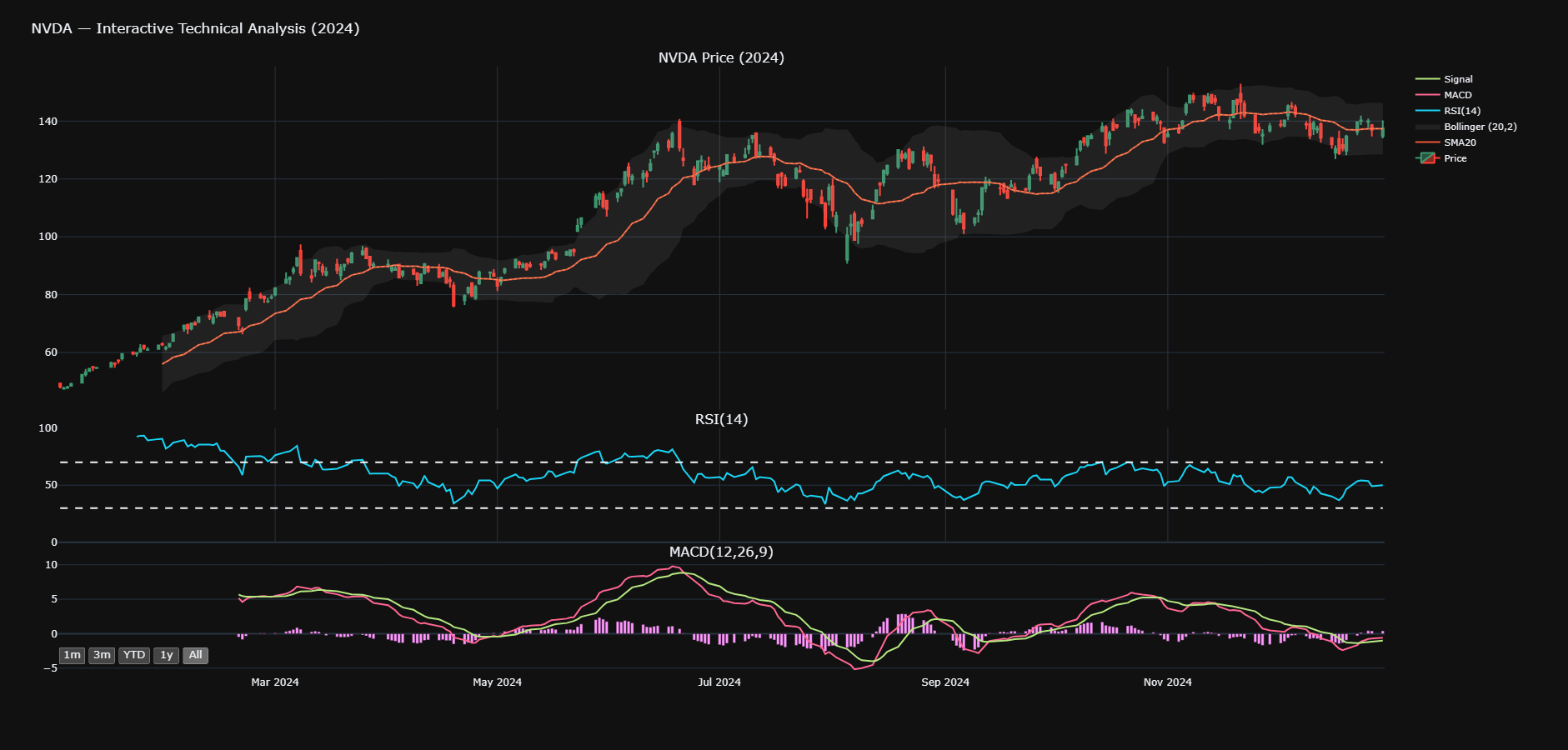Toggle SMA20 visibility in the legend
The image size is (1568, 750).
tap(1460, 142)
